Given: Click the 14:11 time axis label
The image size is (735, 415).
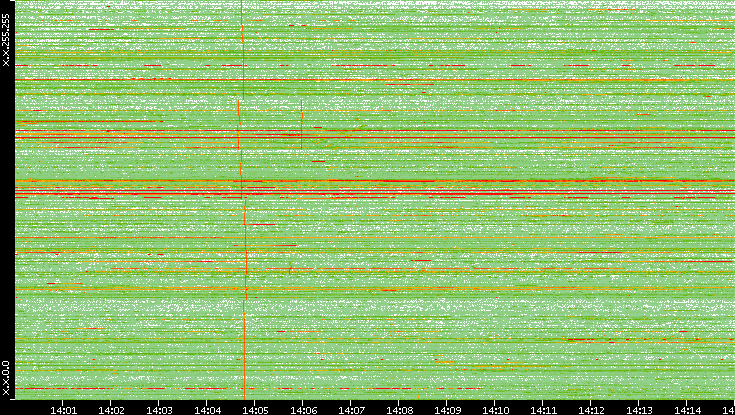Looking at the screenshot, I should click(x=543, y=410).
